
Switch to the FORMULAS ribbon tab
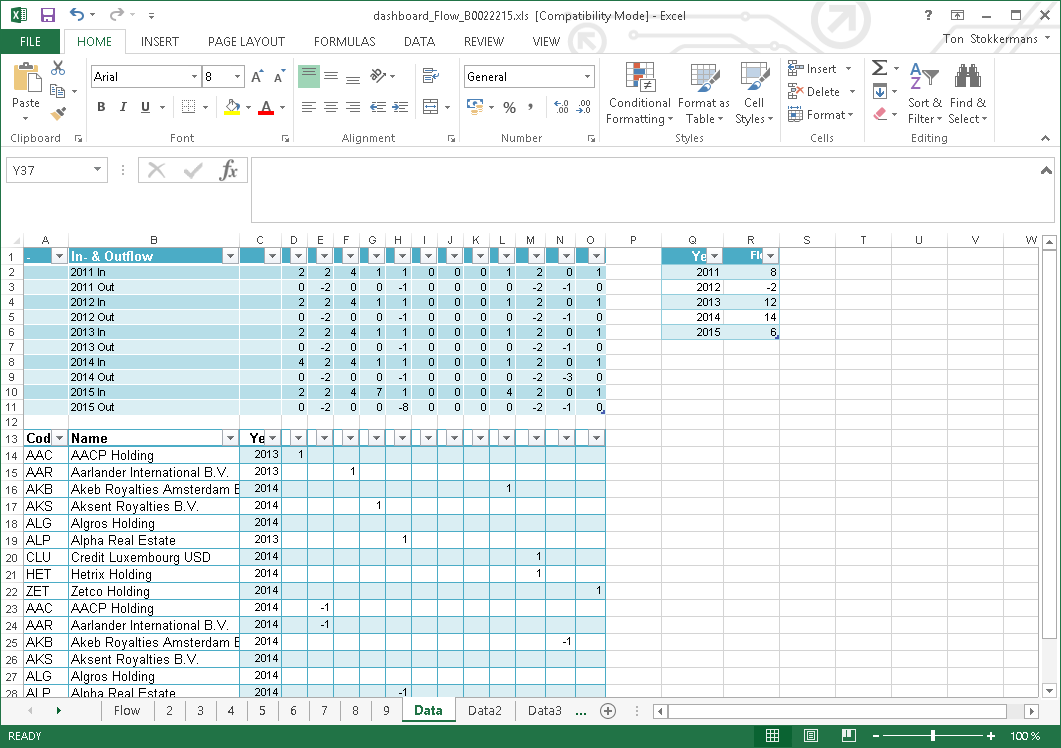tap(344, 41)
